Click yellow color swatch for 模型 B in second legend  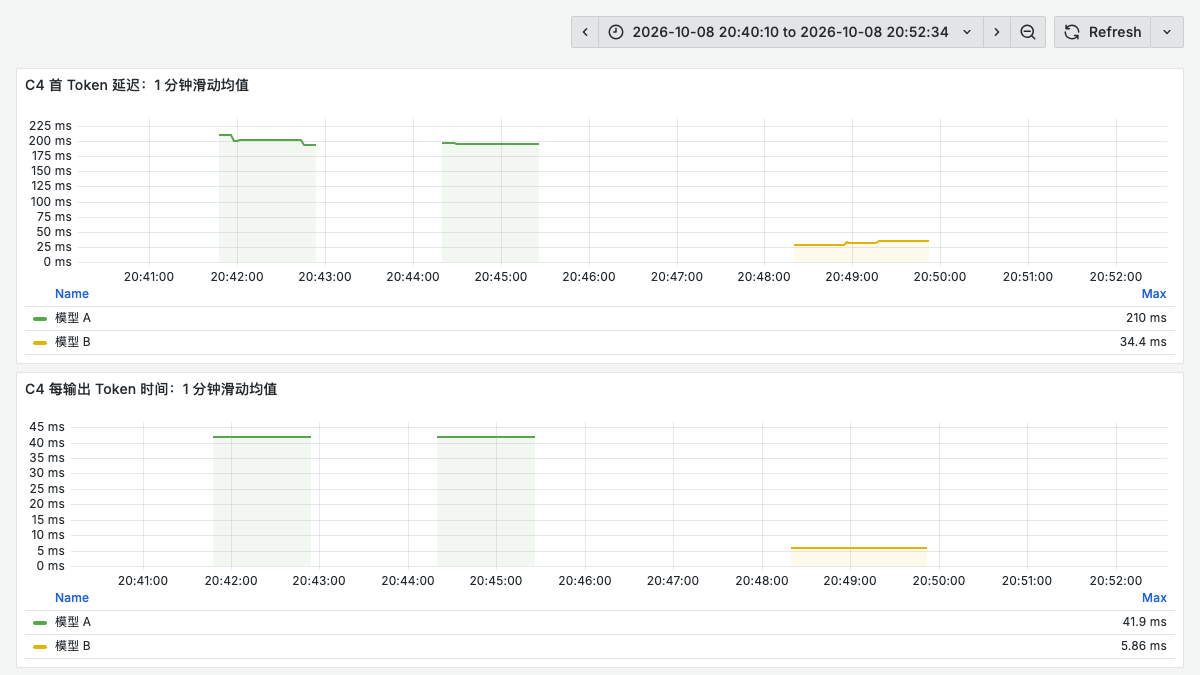(x=40, y=646)
